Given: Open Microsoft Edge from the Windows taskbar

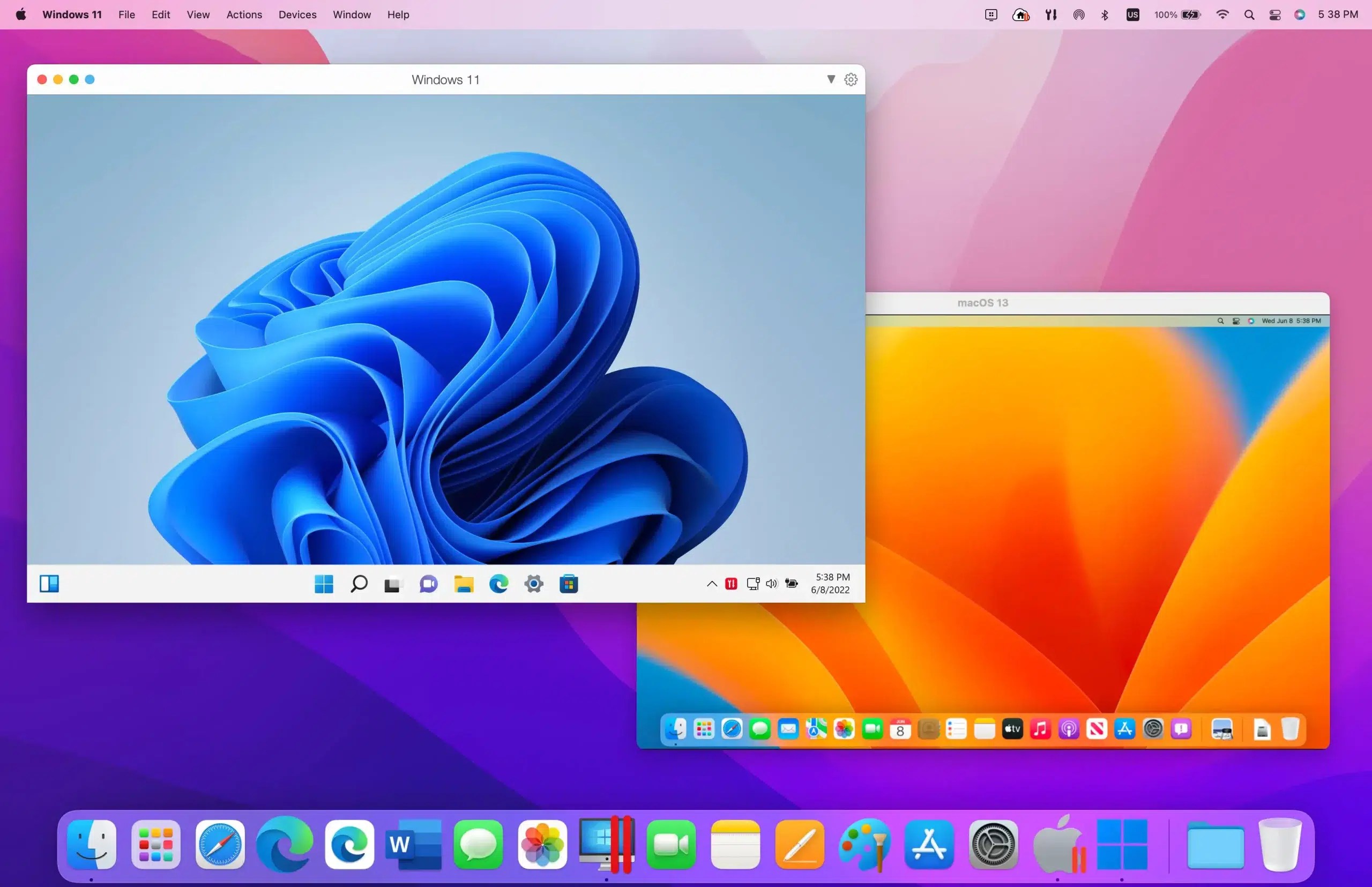Looking at the screenshot, I should (x=499, y=584).
